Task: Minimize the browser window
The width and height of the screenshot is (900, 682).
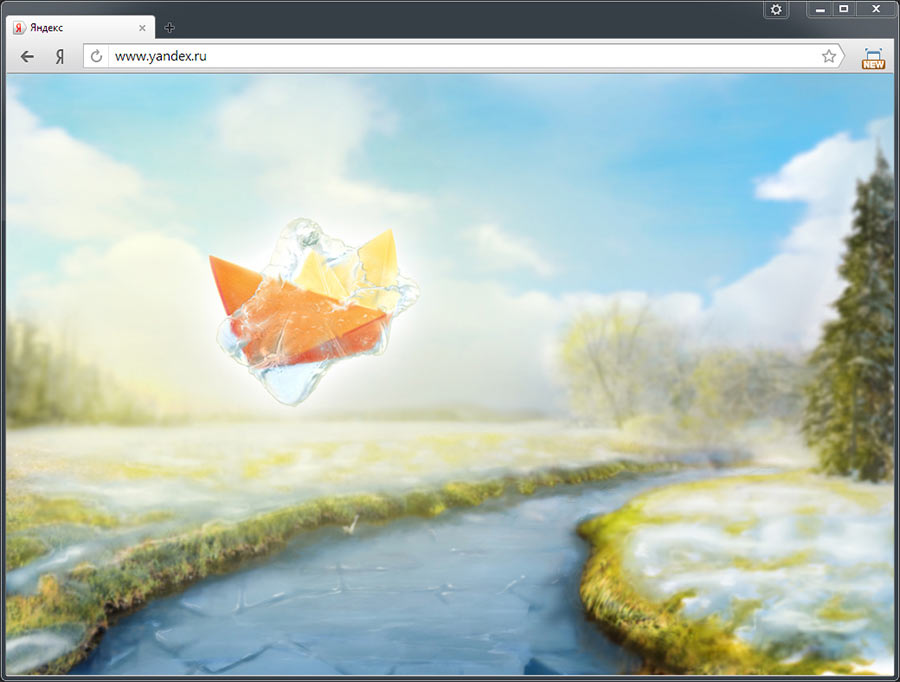Action: click(x=820, y=9)
